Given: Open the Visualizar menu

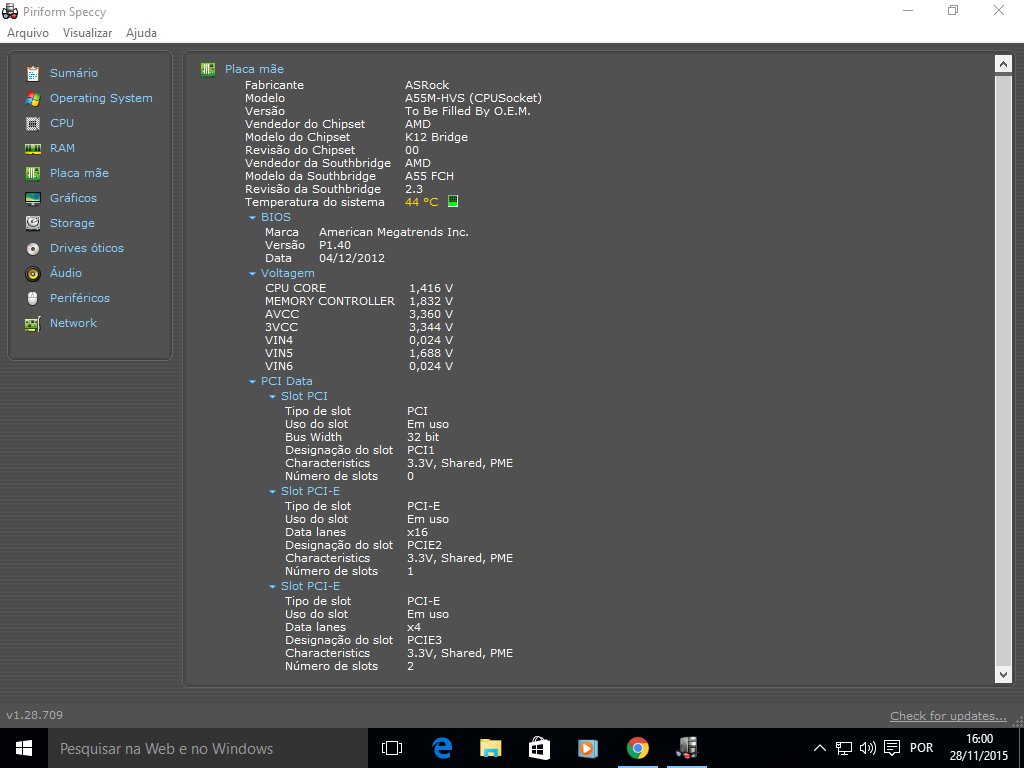Looking at the screenshot, I should point(88,33).
